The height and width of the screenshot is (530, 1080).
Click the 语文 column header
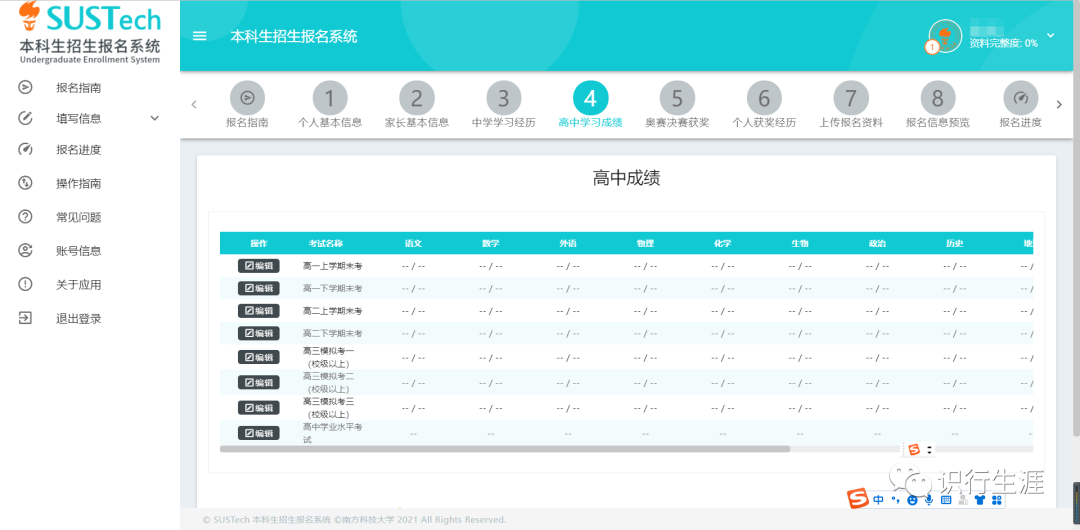point(413,243)
